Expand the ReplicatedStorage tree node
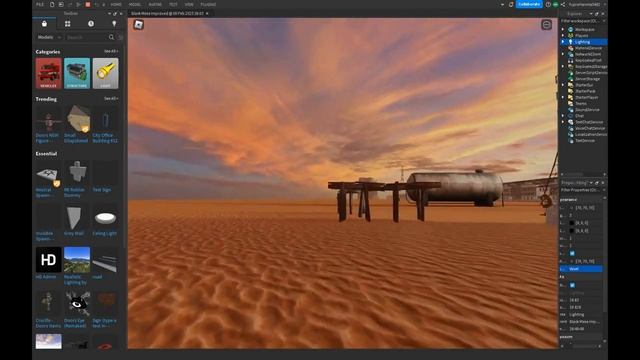This screenshot has height=360, width=640. [563, 66]
